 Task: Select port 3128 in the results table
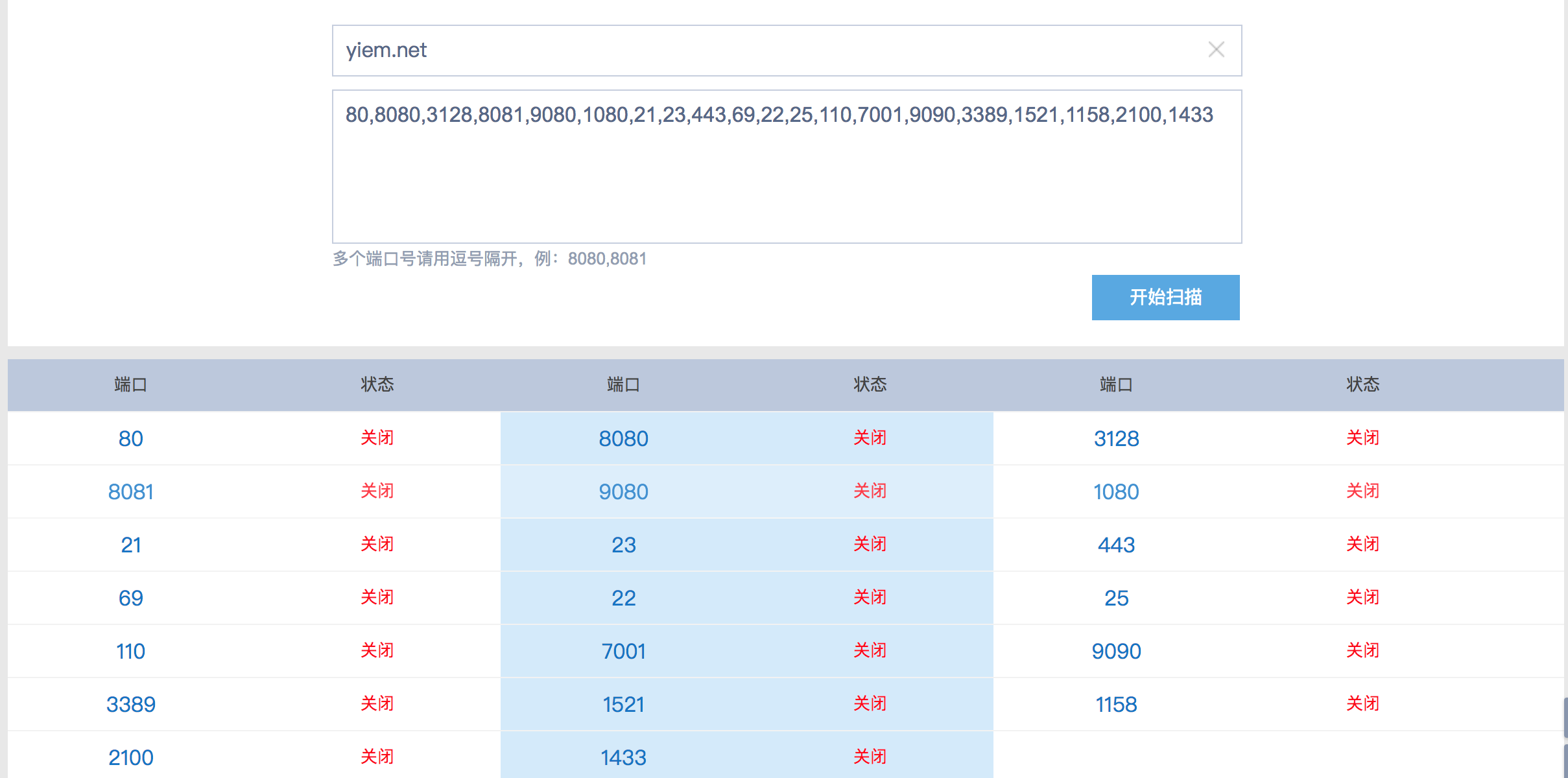point(1116,439)
